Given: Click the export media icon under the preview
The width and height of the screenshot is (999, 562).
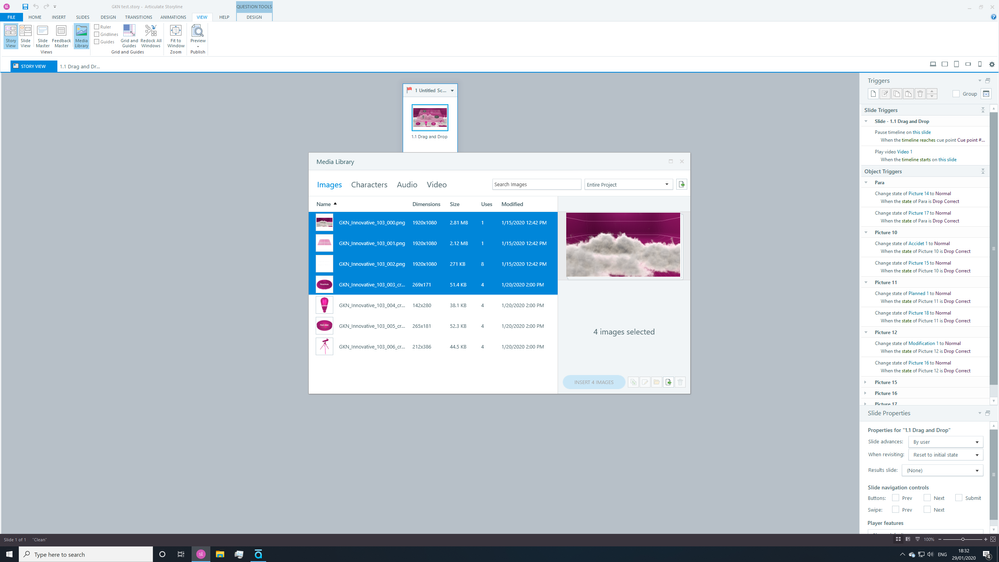Looking at the screenshot, I should click(668, 382).
